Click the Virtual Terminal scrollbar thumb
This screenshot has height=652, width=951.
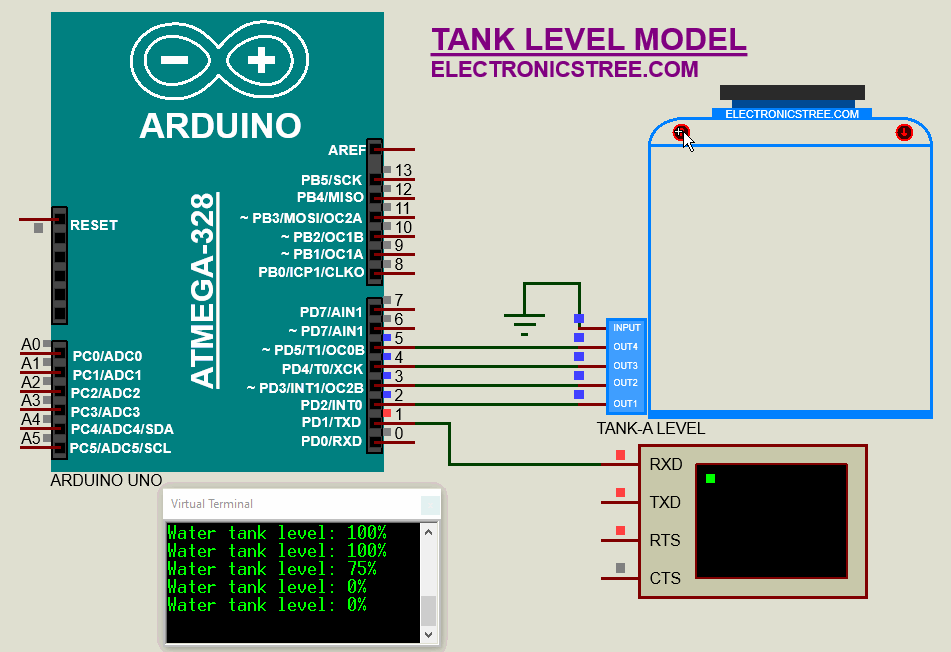pyautogui.click(x=428, y=611)
